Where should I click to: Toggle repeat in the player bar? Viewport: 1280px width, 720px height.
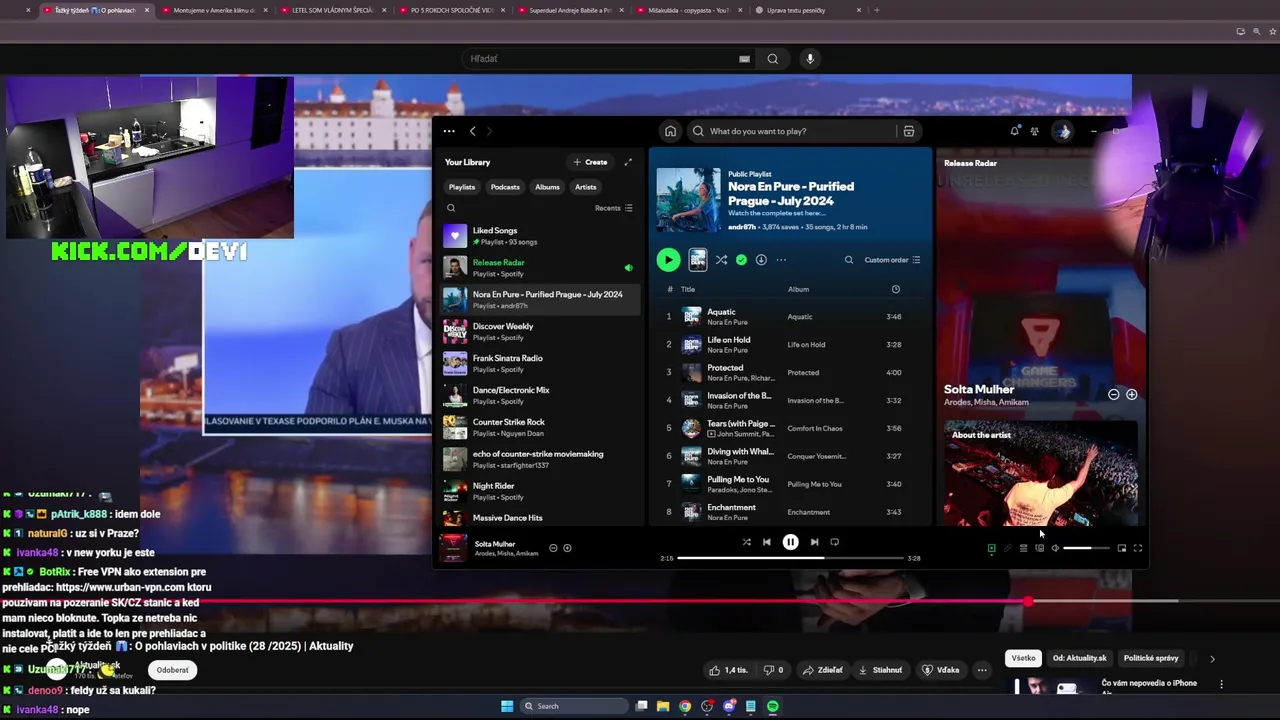835,542
